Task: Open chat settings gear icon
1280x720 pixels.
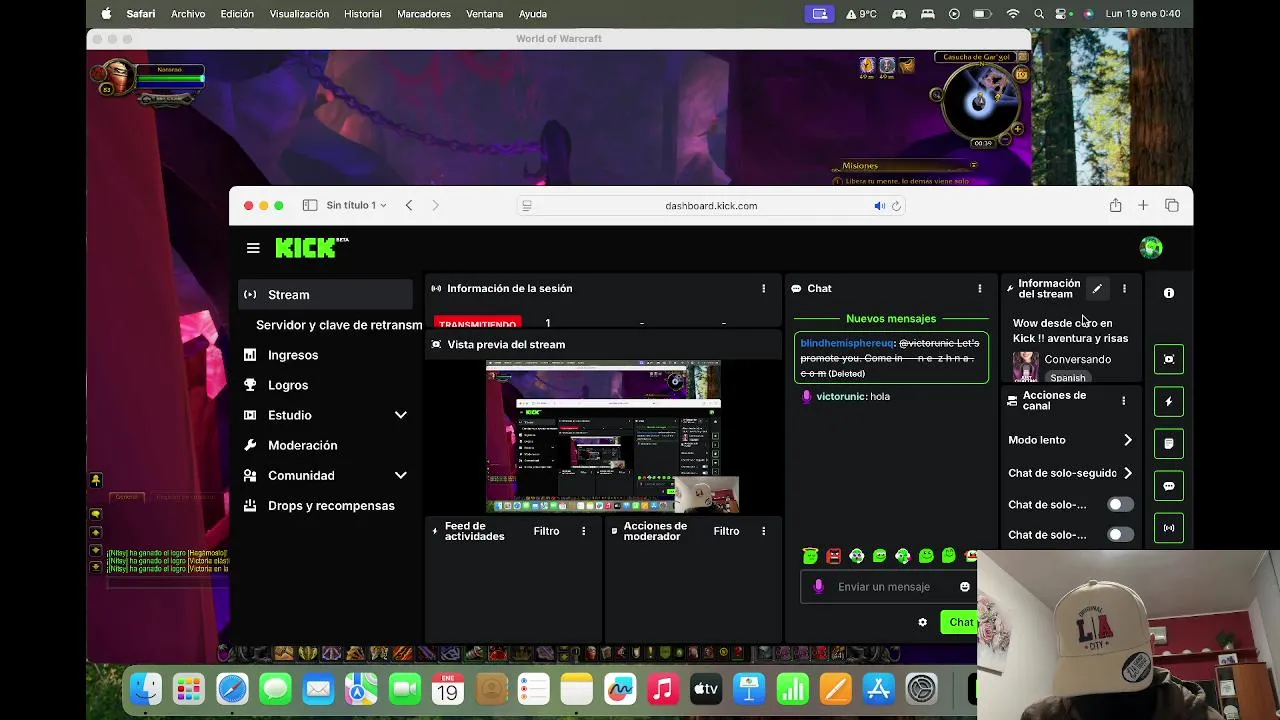Action: (x=922, y=622)
